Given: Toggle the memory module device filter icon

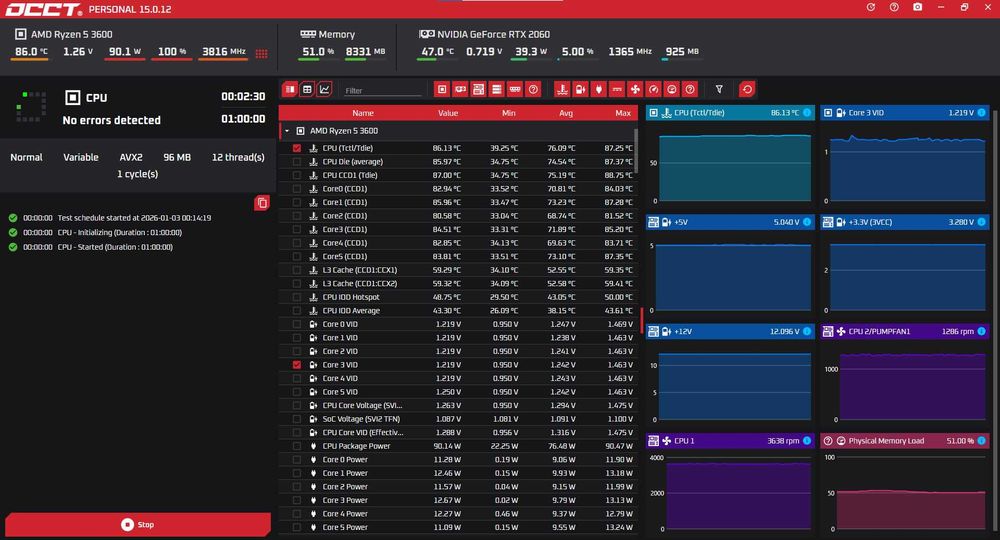Looking at the screenshot, I should pyautogui.click(x=515, y=89).
